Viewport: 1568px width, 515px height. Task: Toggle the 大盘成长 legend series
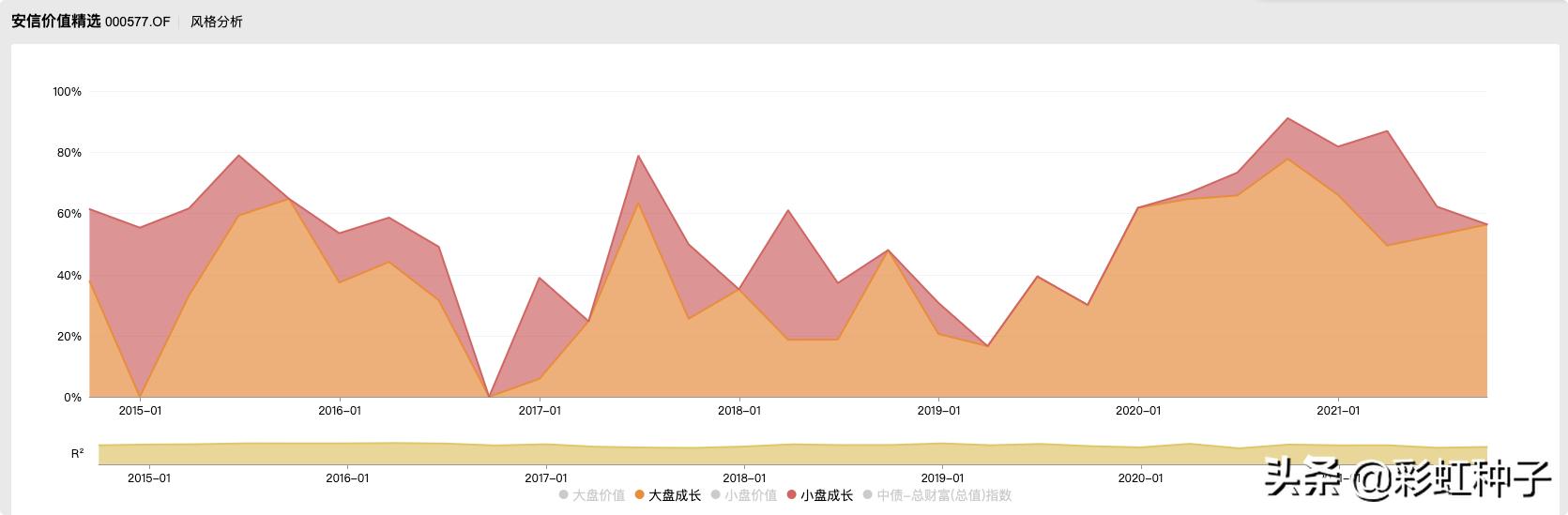click(668, 495)
